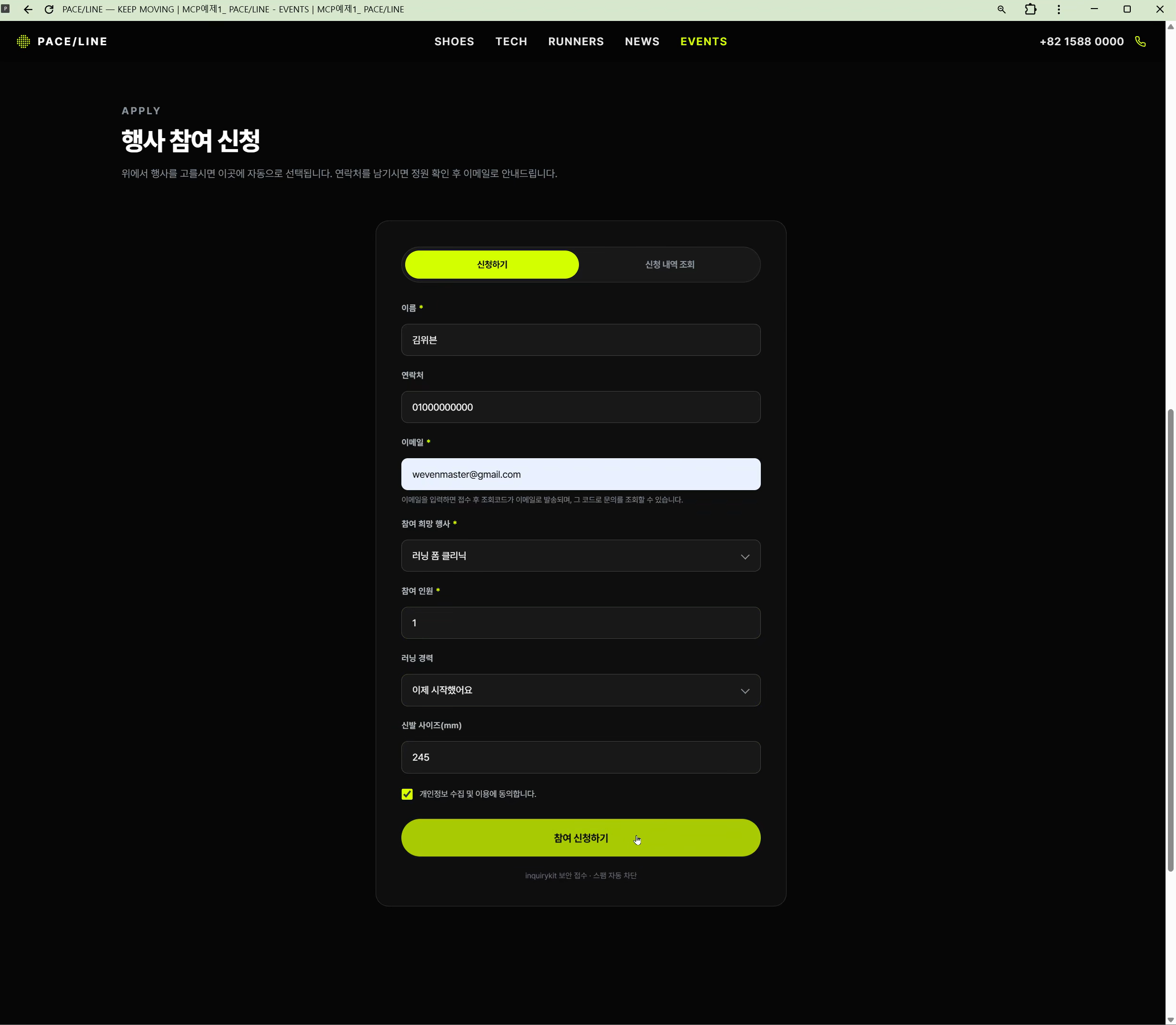The image size is (1176, 1025).
Task: Click the PACE/LINE brand text
Action: (72, 41)
